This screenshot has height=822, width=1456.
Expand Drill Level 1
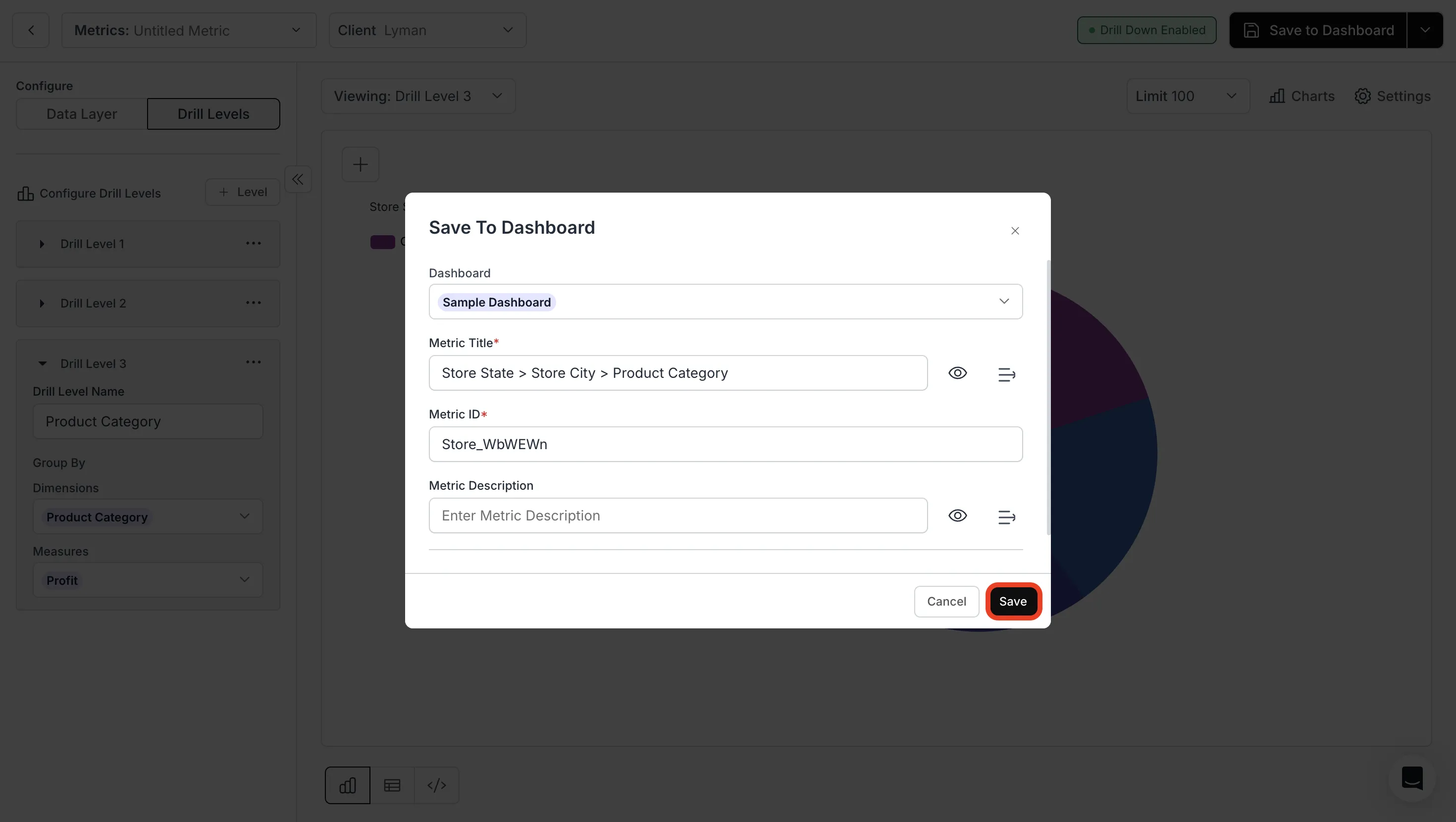coord(42,244)
